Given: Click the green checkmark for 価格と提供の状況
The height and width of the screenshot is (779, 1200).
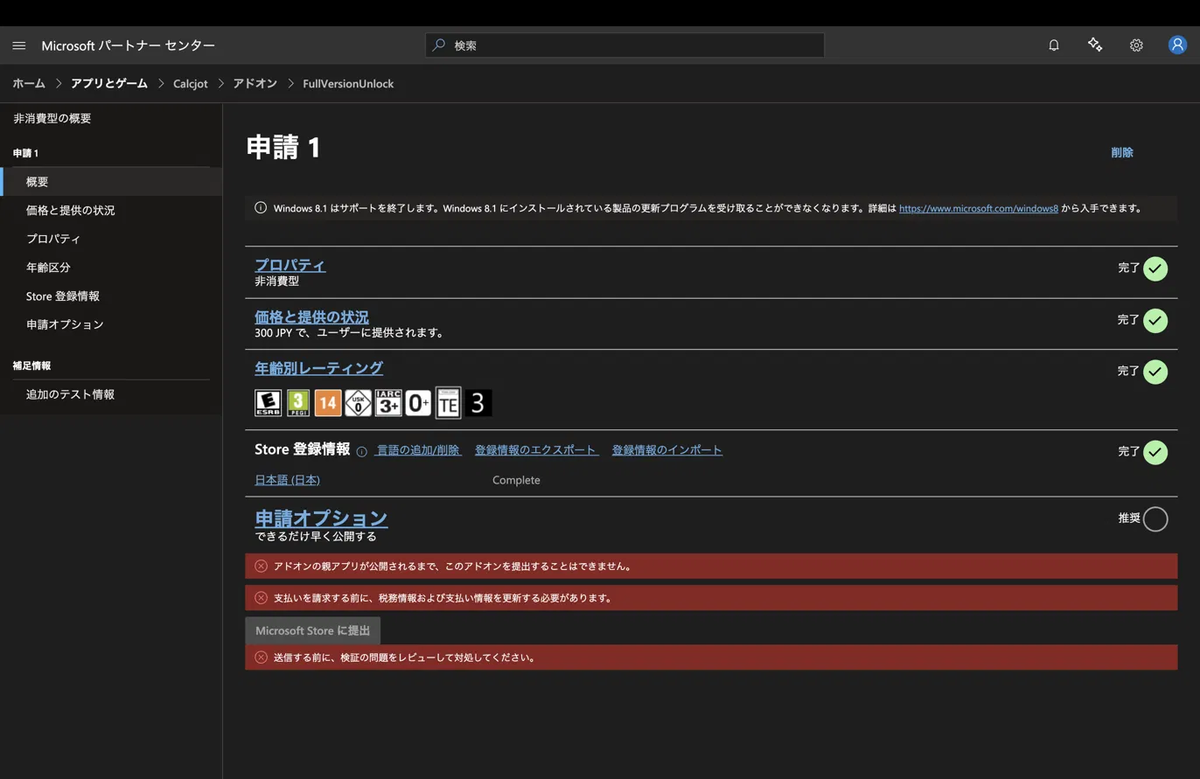Looking at the screenshot, I should click(1155, 321).
